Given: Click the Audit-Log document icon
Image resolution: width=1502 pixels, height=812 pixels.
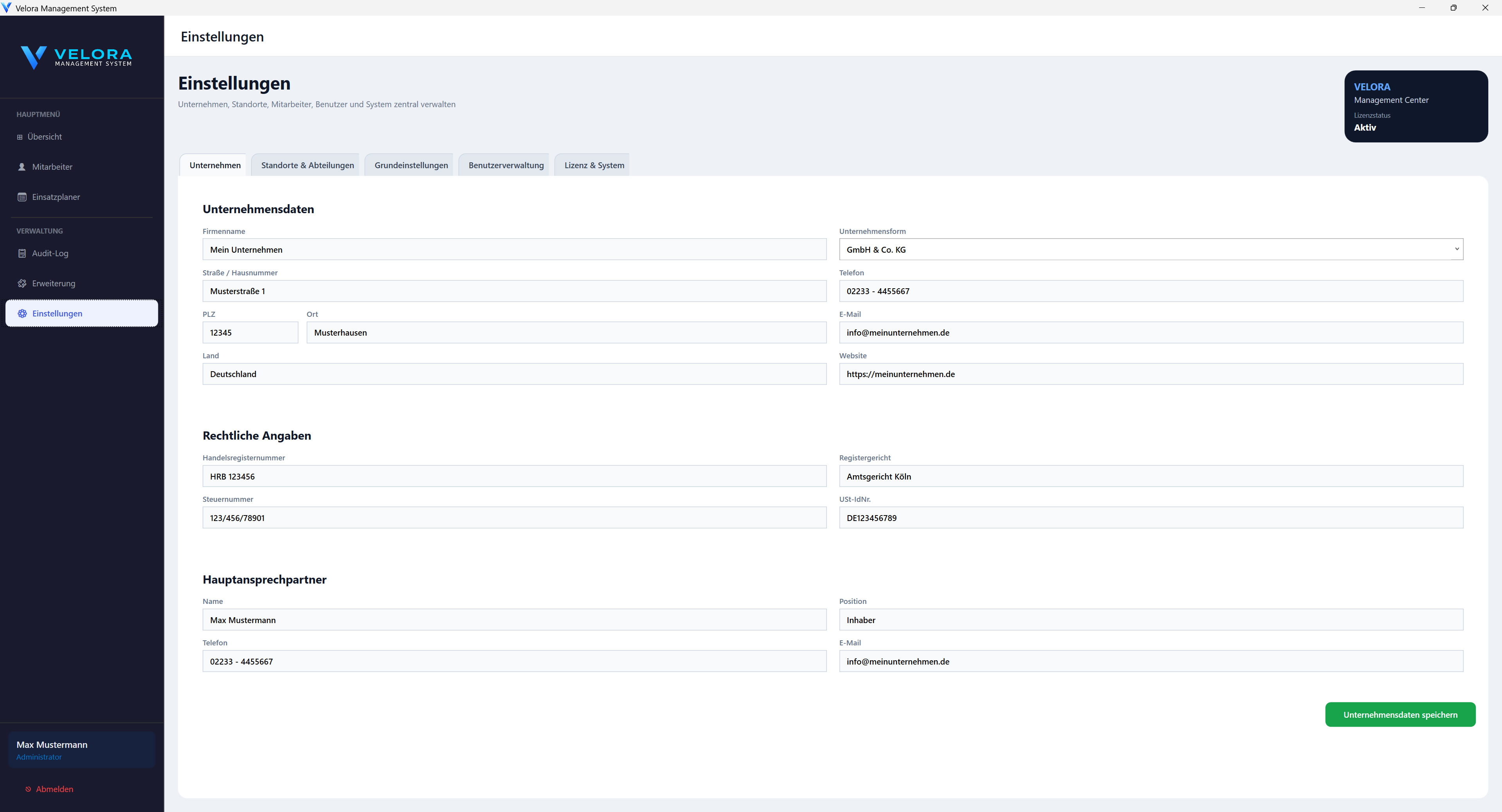Looking at the screenshot, I should tap(22, 253).
